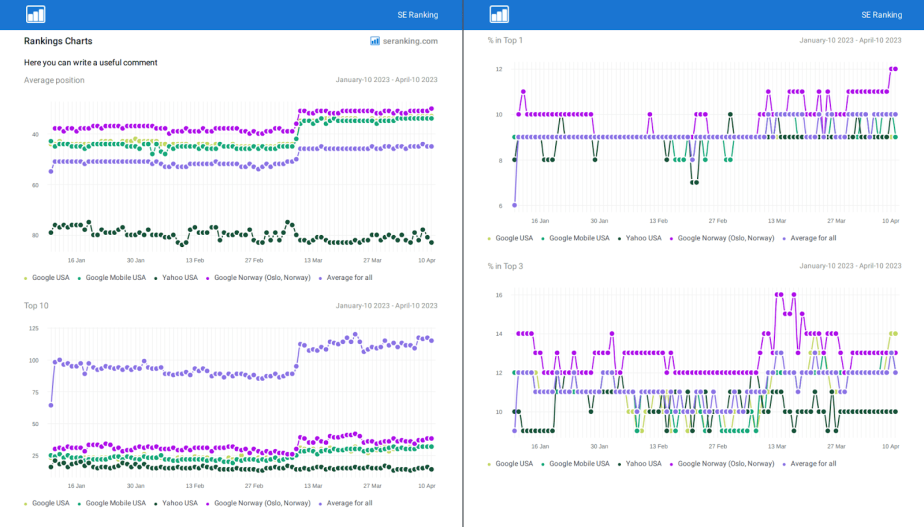Click SE Ranking text in left page header

click(x=418, y=15)
